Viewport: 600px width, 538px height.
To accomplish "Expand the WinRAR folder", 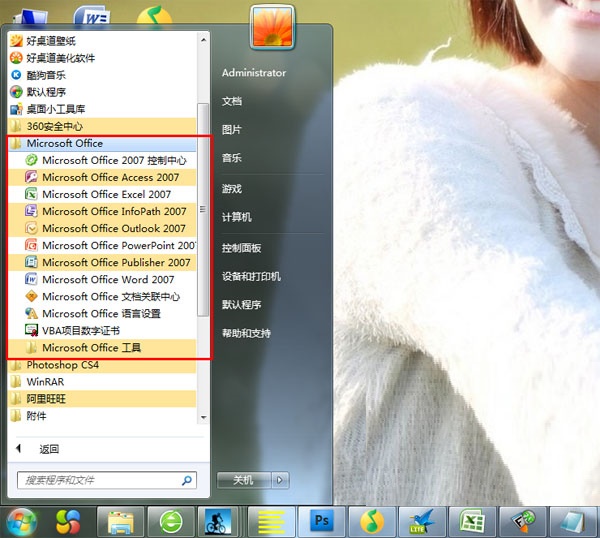I will click(102, 381).
